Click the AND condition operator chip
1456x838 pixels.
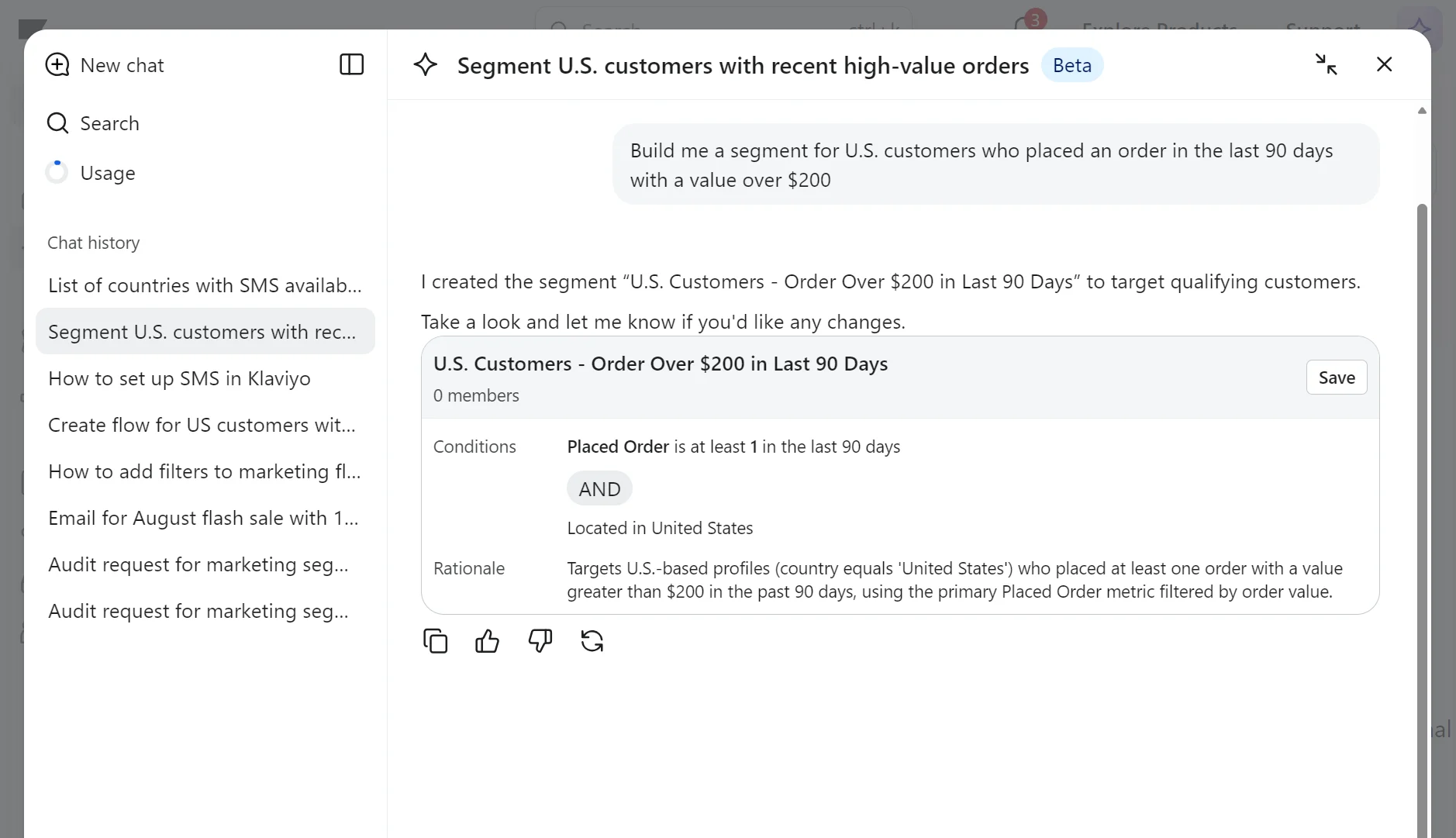coord(600,489)
